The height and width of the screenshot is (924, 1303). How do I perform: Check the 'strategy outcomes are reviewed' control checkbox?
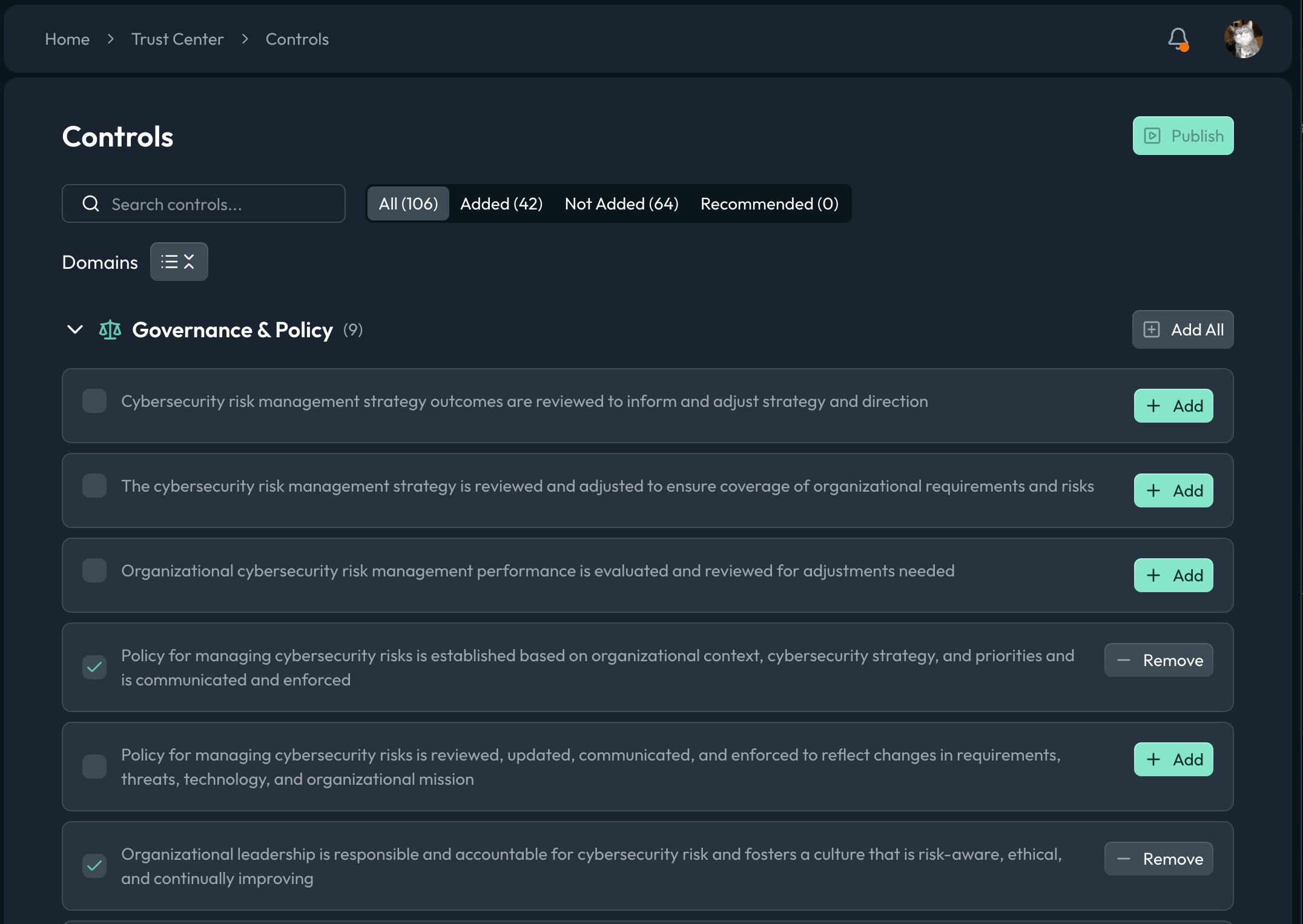tap(94, 401)
